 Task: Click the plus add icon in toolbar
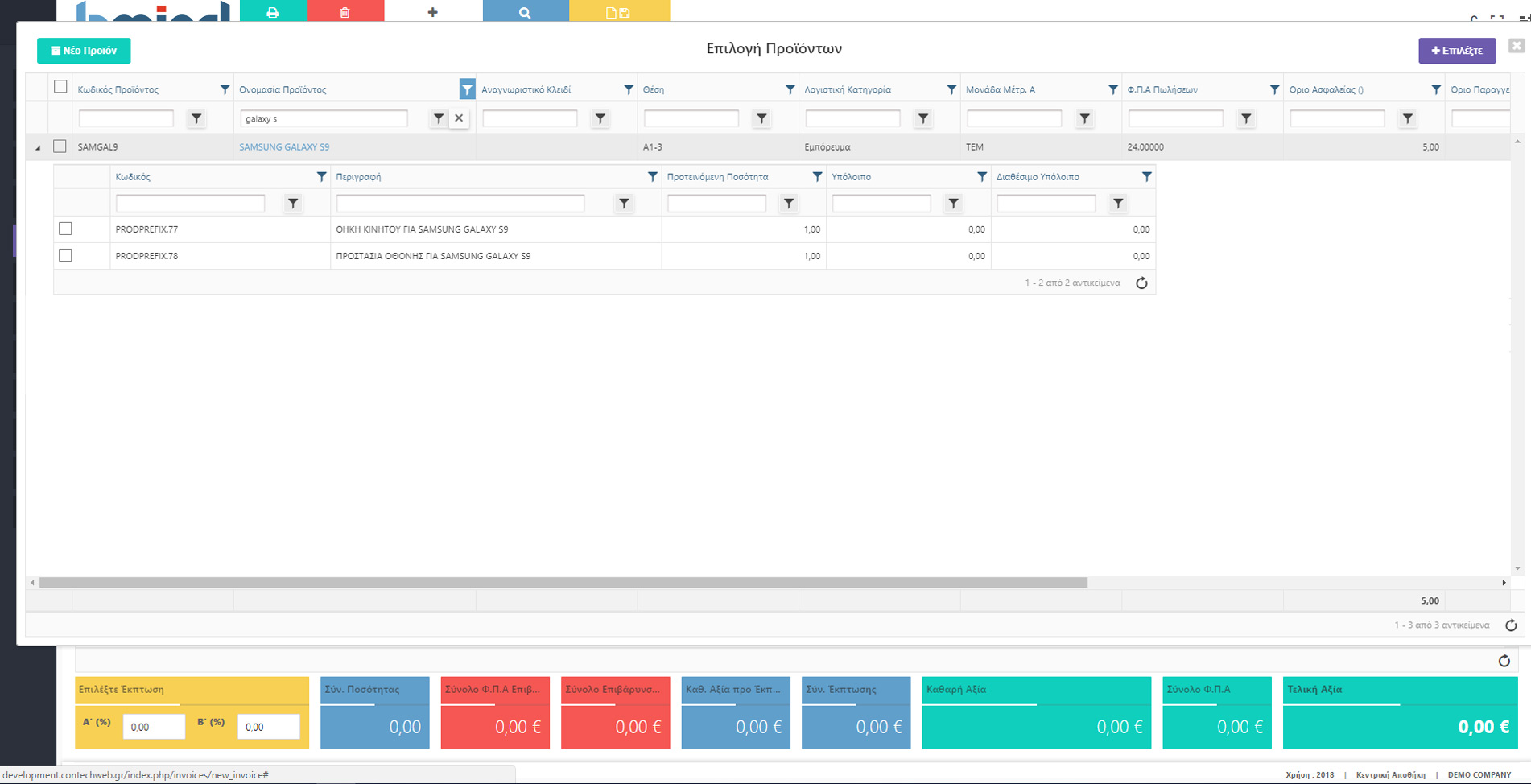[x=432, y=12]
